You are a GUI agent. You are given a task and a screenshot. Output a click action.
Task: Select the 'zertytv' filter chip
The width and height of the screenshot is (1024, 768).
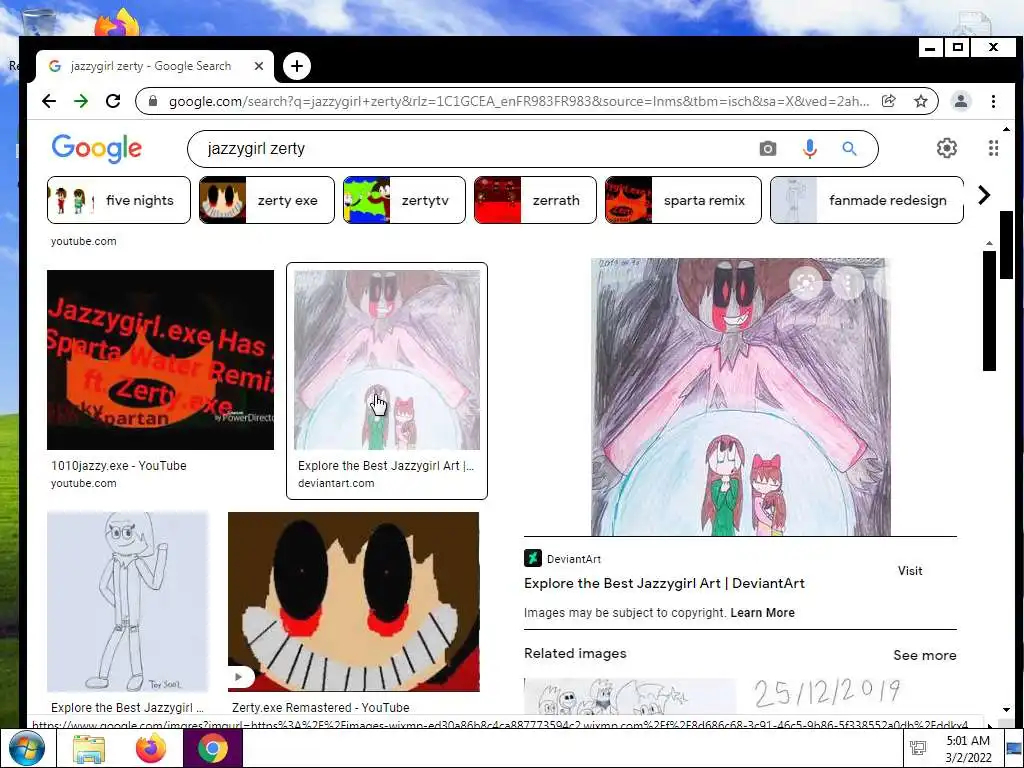(404, 200)
